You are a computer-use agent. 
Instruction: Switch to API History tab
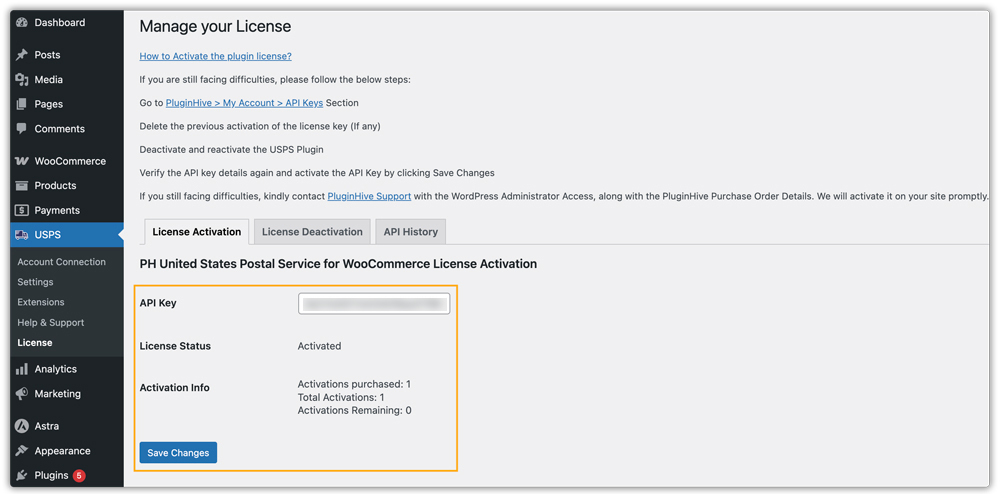(x=411, y=232)
